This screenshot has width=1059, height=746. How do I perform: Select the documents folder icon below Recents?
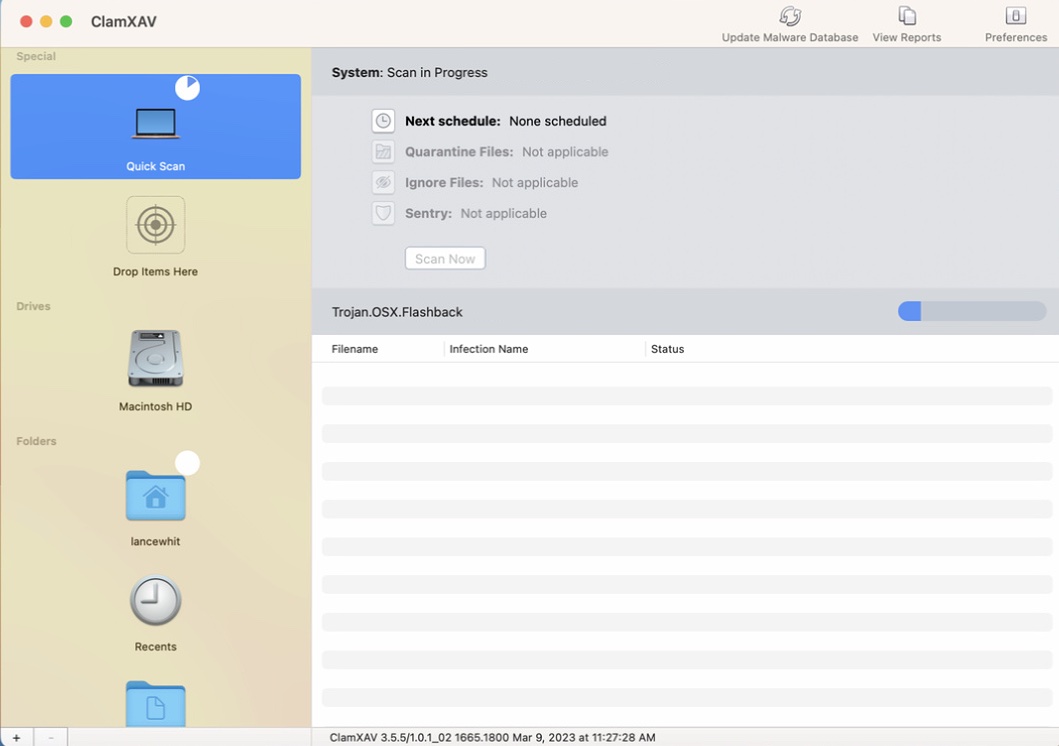coord(155,703)
